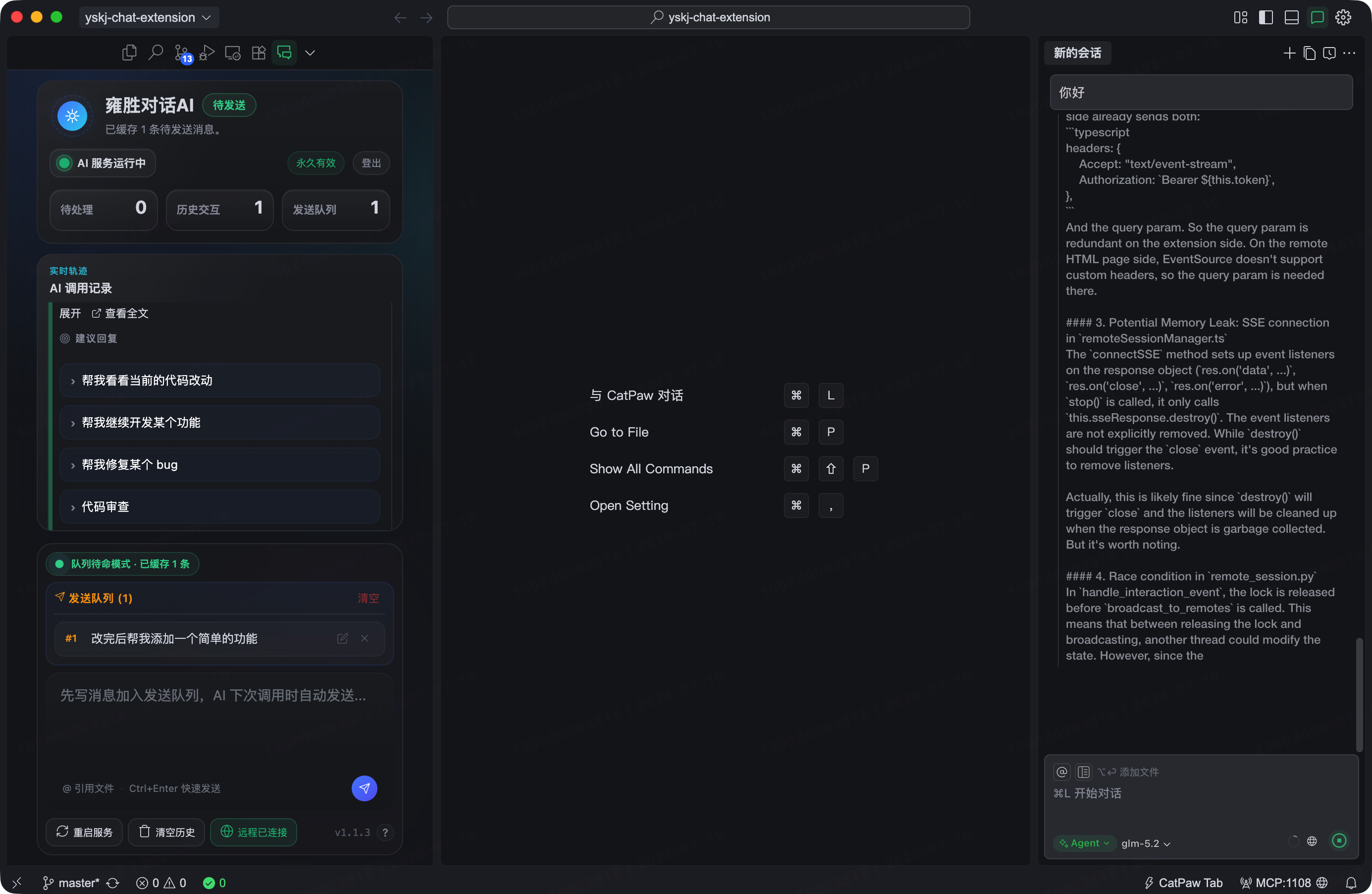This screenshot has height=894, width=1372.
Task: Click the 永久有效 badge
Action: pos(316,163)
